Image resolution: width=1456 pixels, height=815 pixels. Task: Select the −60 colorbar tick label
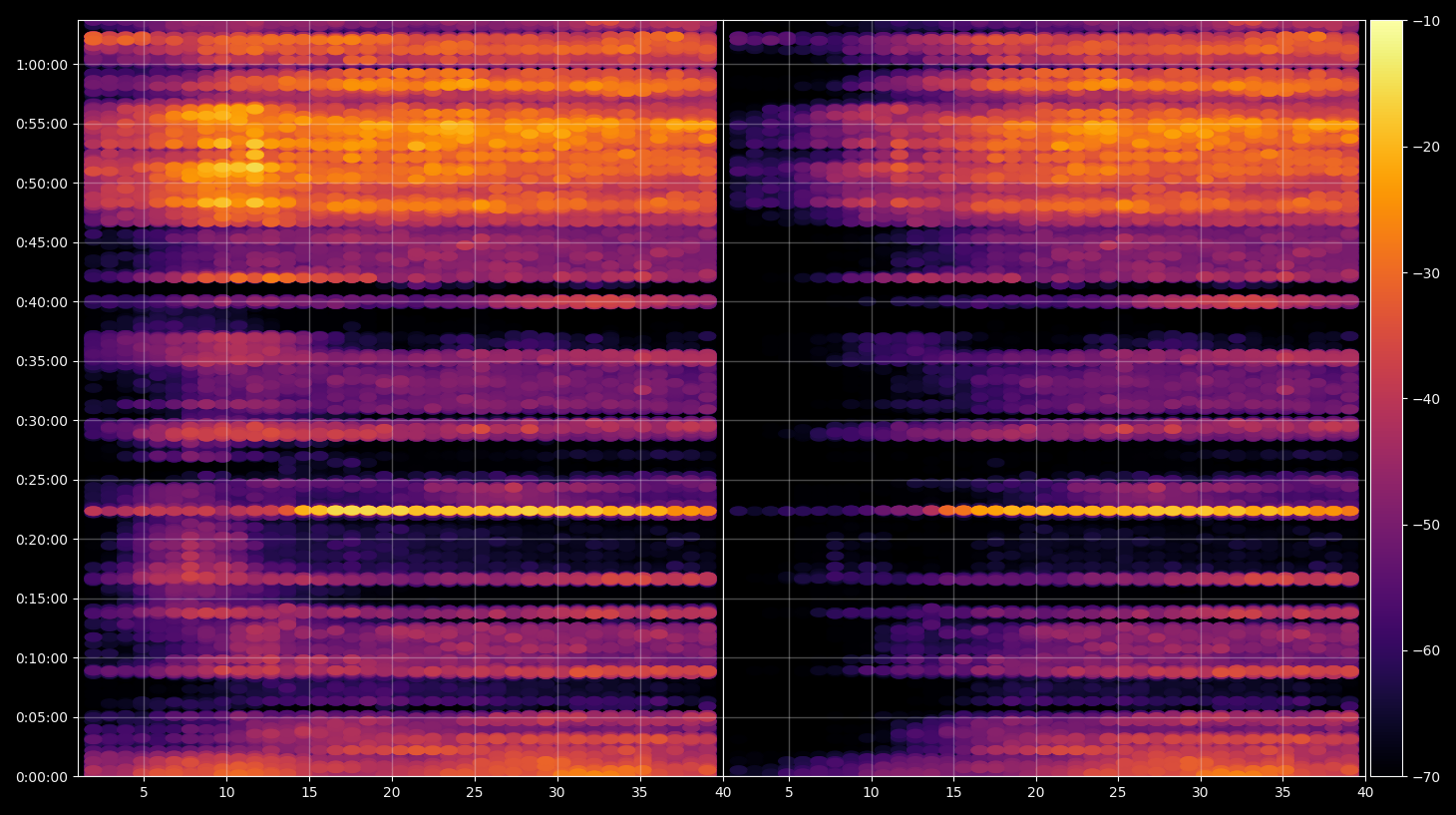coord(1426,650)
